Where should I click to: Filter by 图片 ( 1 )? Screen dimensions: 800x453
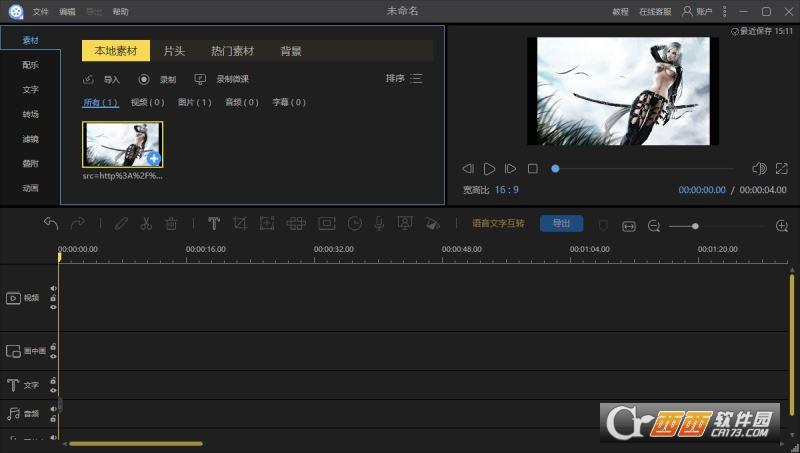pos(194,102)
